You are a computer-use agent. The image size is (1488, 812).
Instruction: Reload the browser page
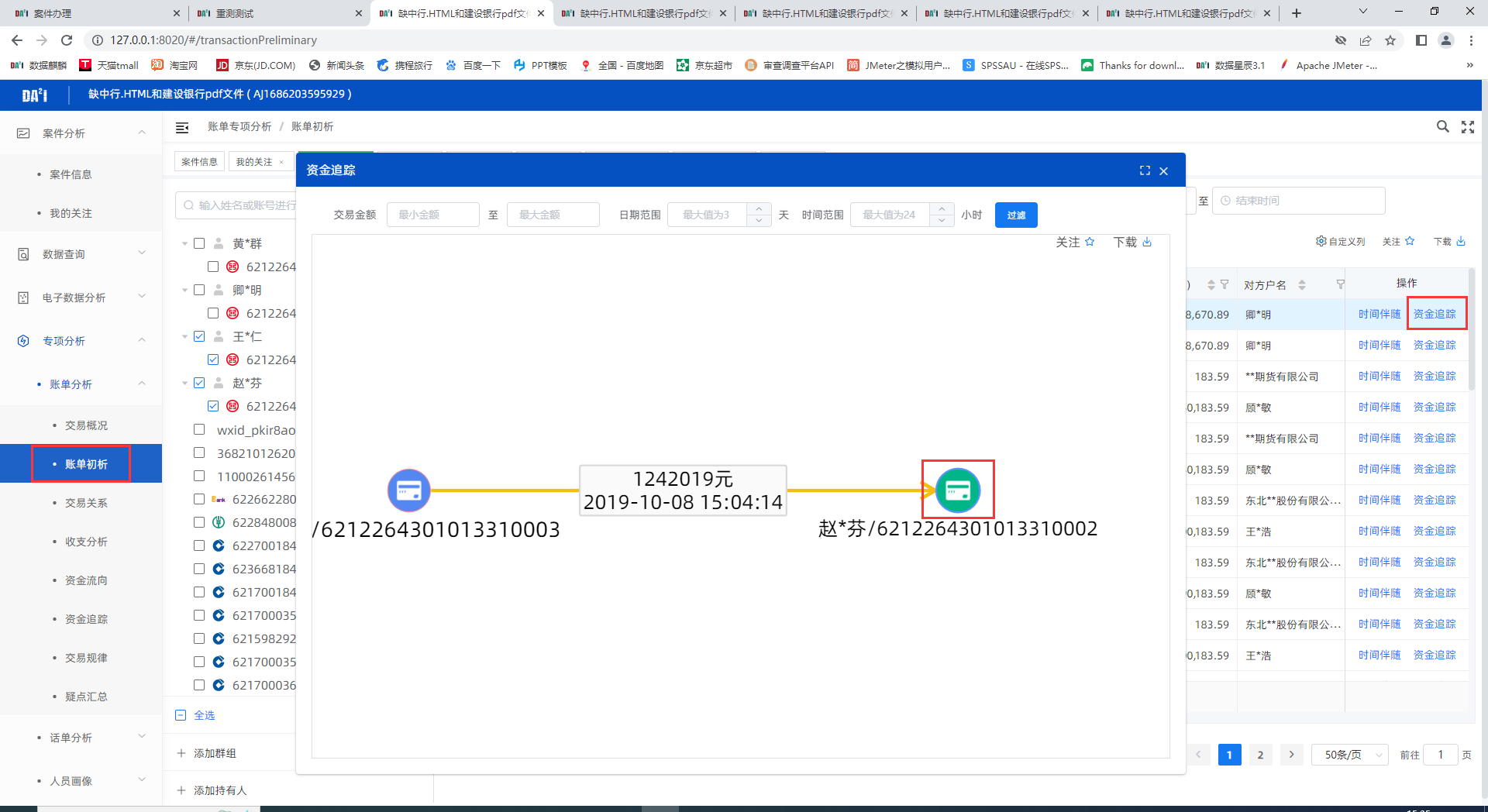[67, 40]
